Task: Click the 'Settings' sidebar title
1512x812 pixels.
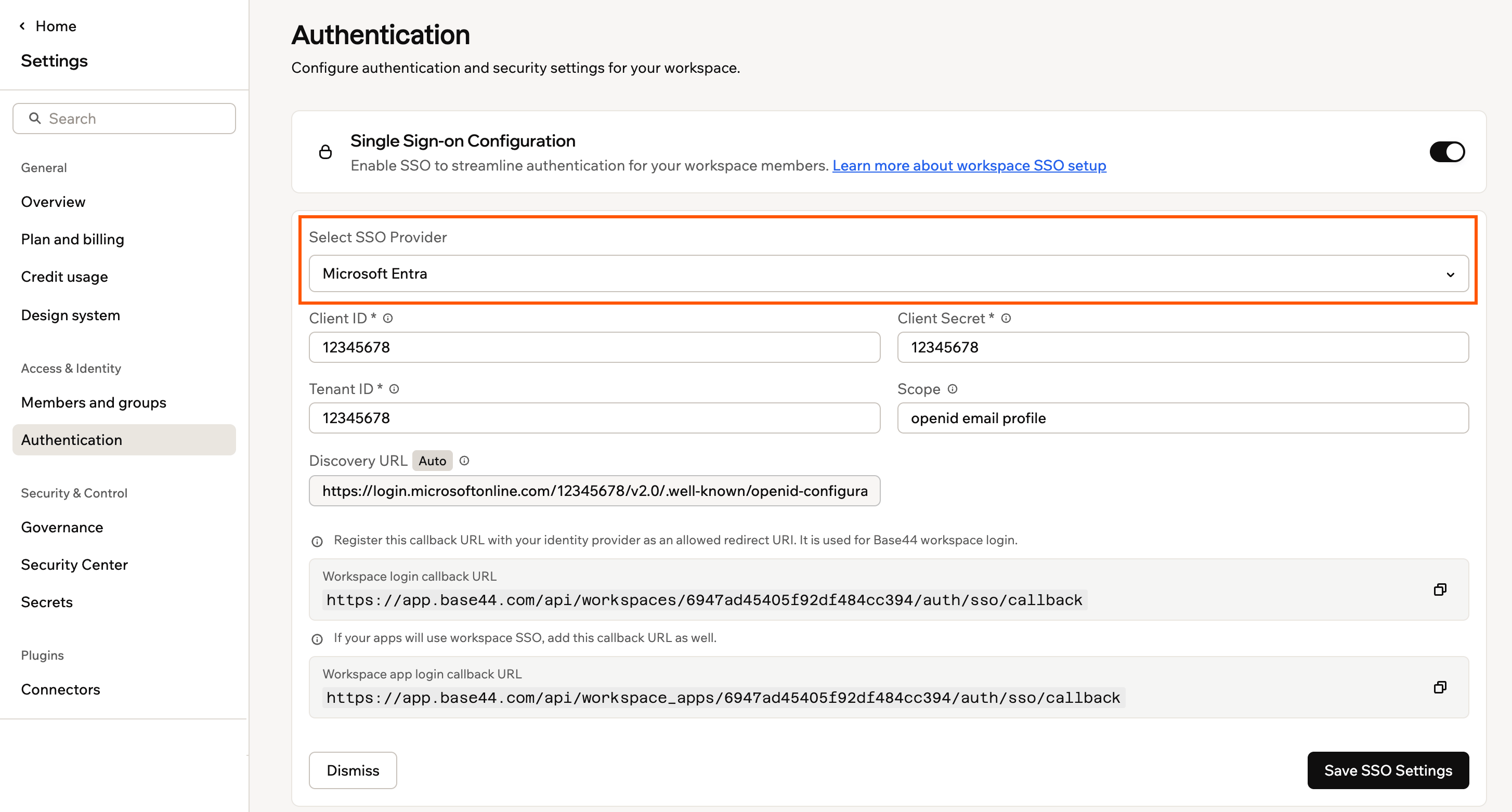Action: (54, 61)
